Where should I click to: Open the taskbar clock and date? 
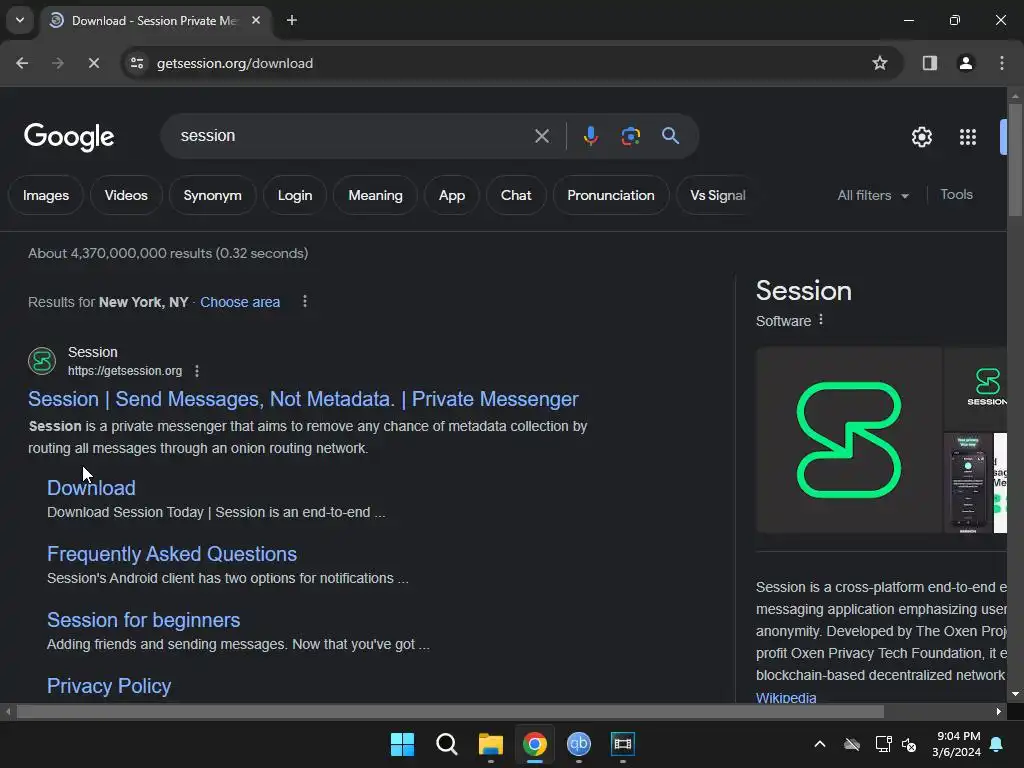tap(956, 744)
